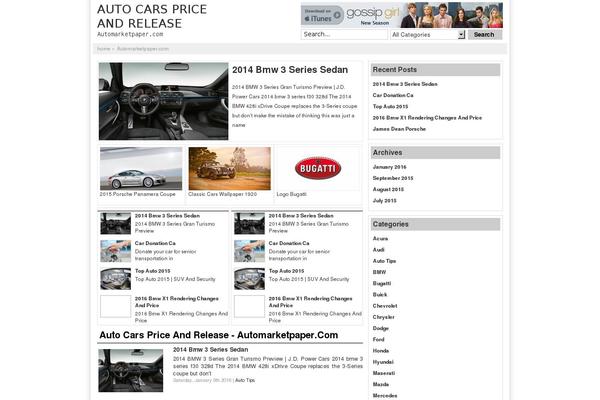
Task: Open the Classic Cars Wallpaper 1920 caption
Action: coord(223,194)
